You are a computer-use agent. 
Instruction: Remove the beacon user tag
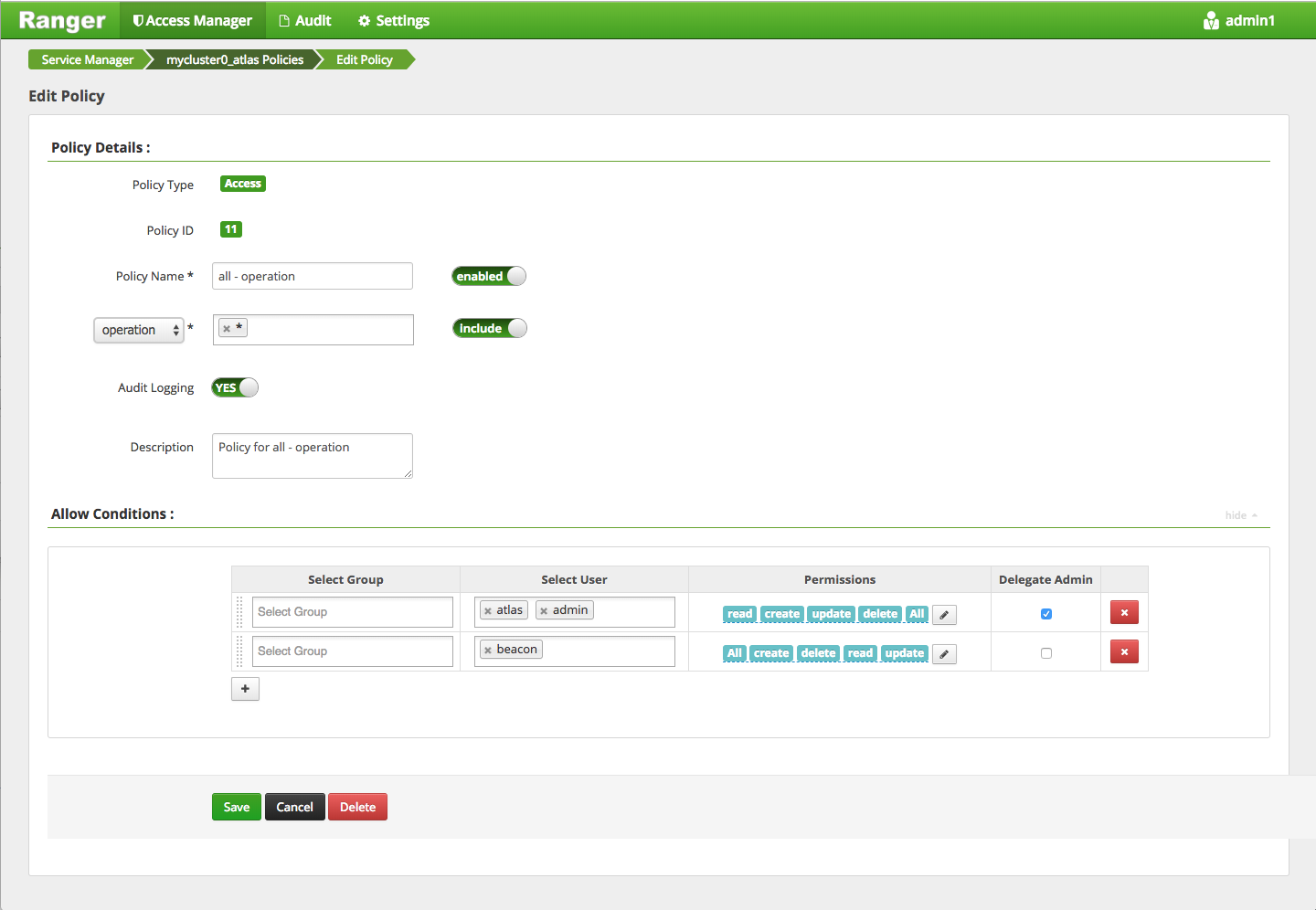coord(488,651)
